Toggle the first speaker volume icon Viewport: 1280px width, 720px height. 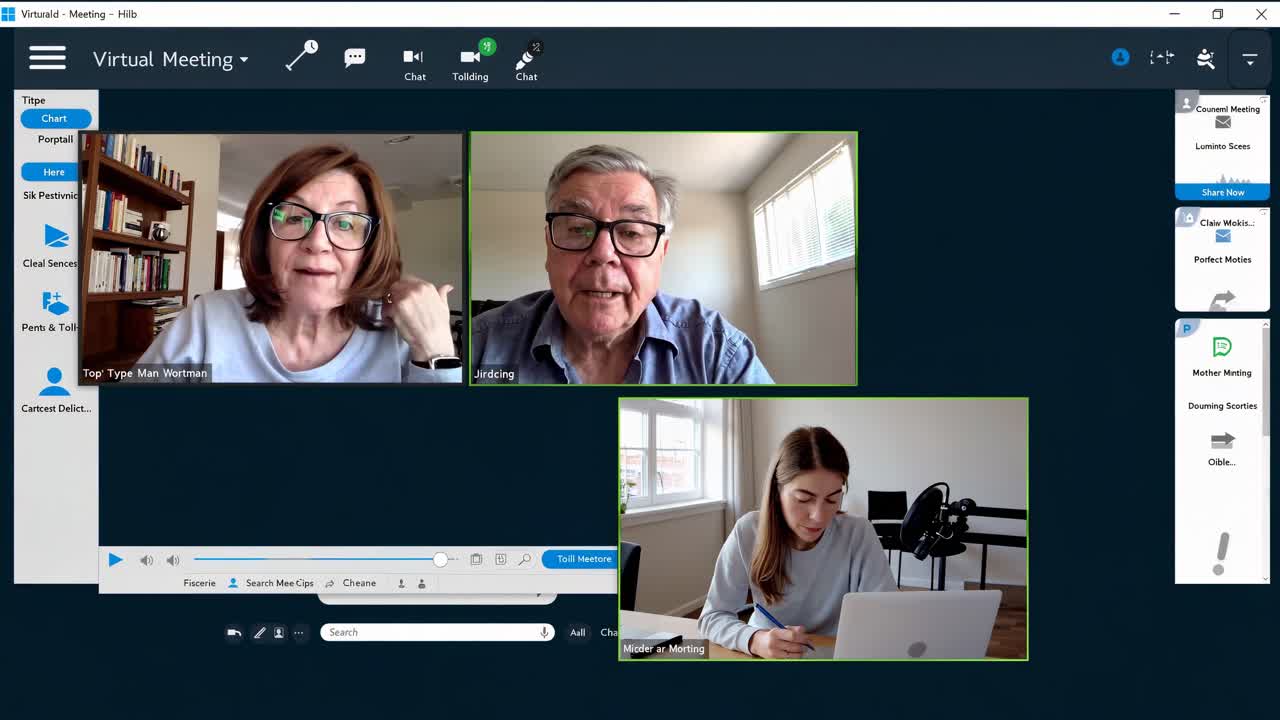point(146,560)
